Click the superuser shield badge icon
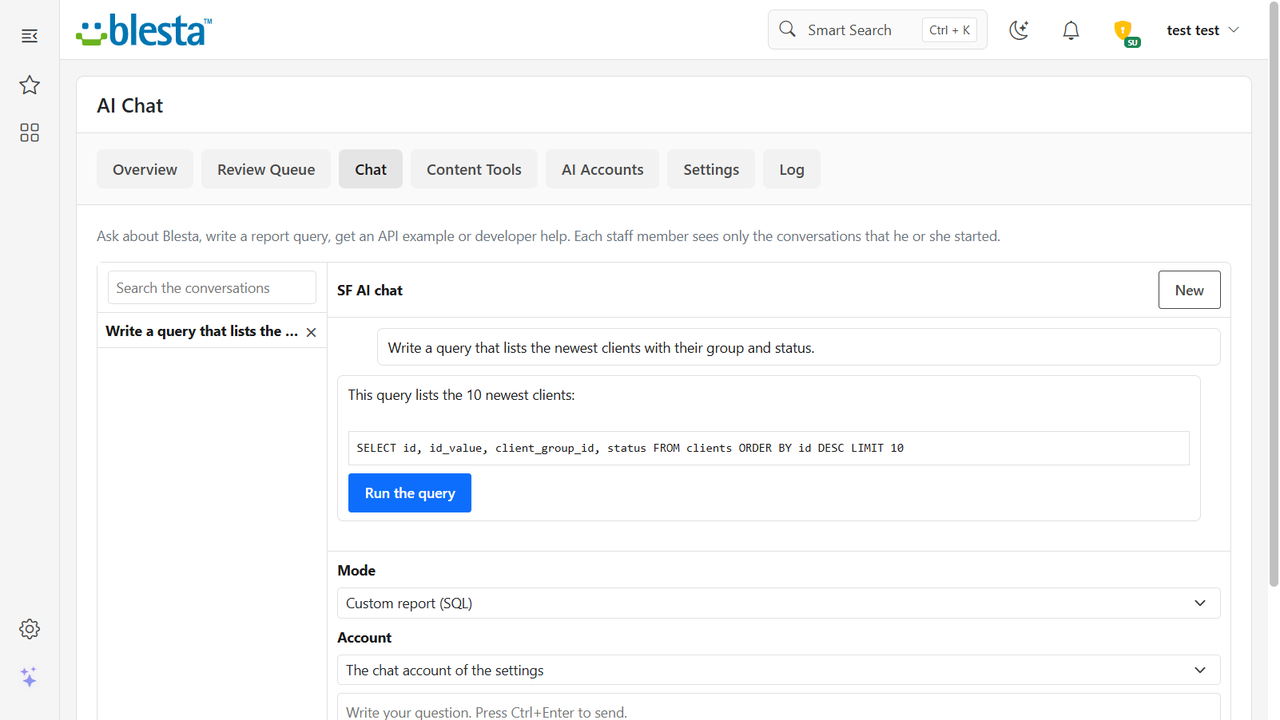Image resolution: width=1280 pixels, height=720 pixels. (x=1125, y=32)
